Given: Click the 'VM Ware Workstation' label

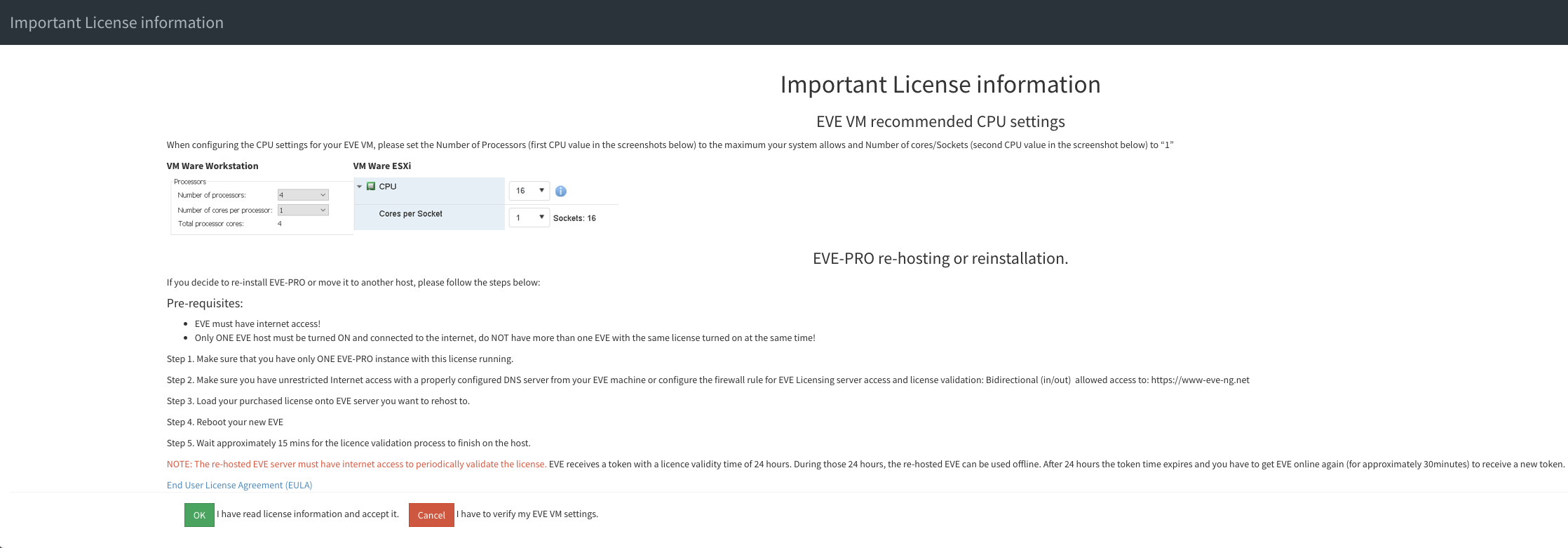Looking at the screenshot, I should click(x=212, y=166).
